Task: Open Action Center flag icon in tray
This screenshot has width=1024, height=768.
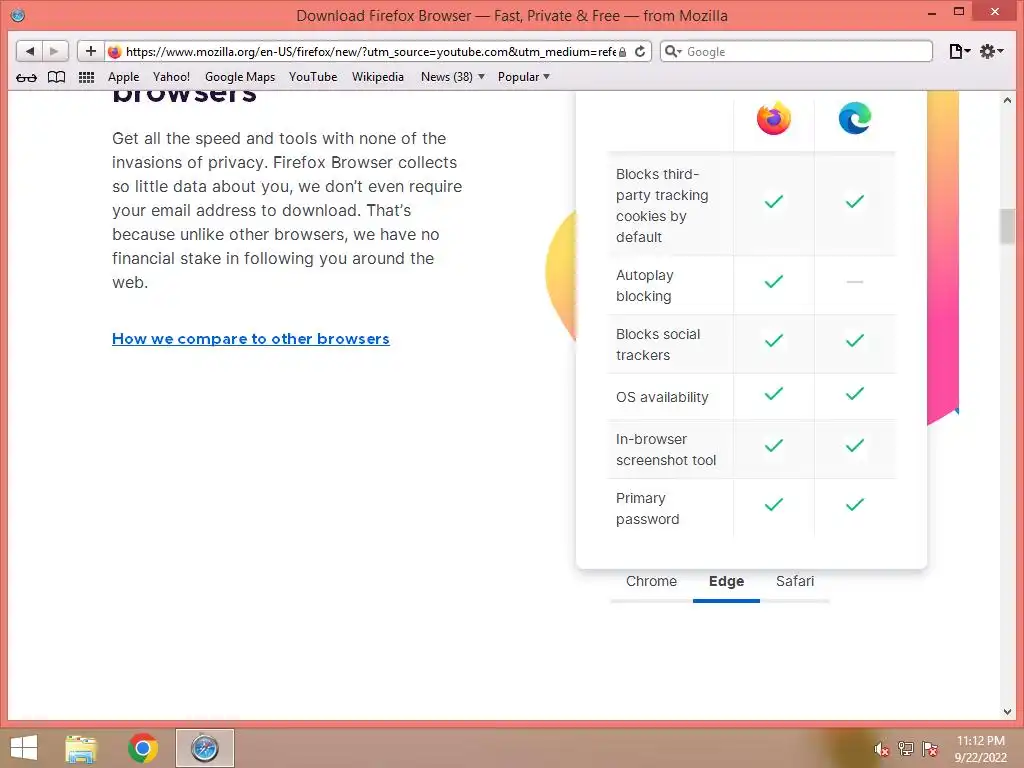Action: point(930,748)
